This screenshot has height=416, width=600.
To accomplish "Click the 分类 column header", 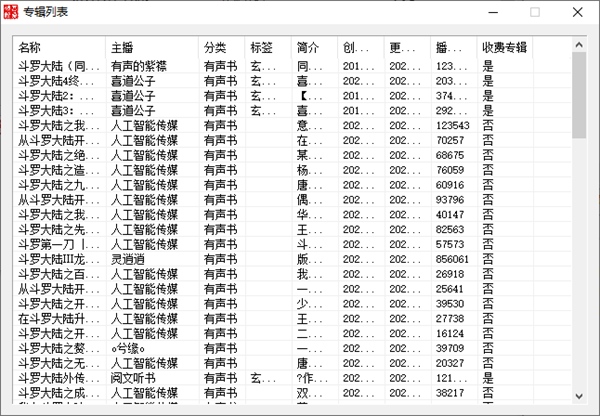I will pos(221,47).
